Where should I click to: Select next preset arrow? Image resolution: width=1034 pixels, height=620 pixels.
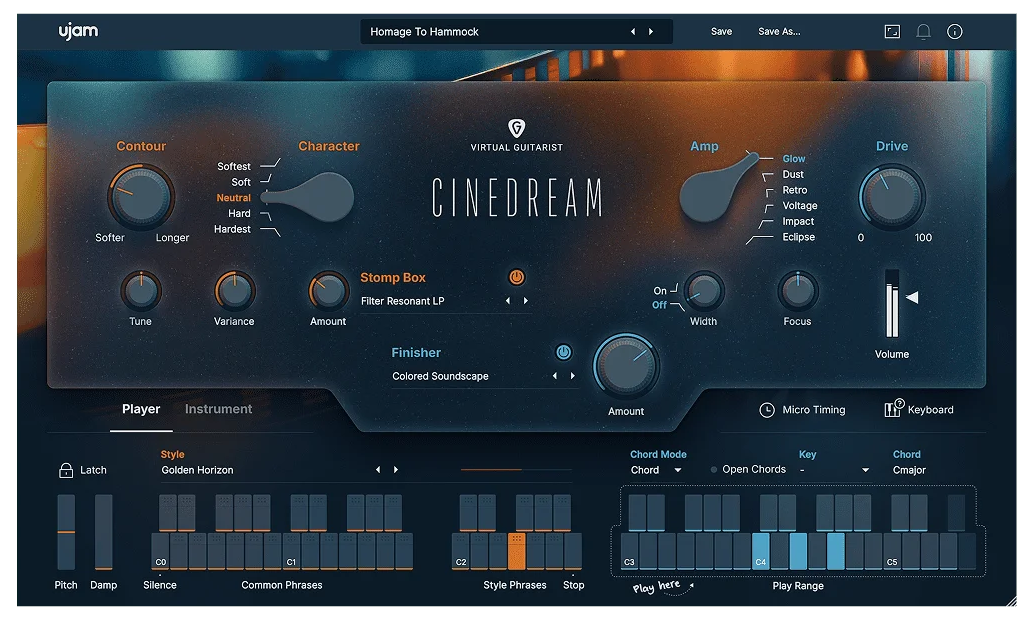tap(651, 32)
